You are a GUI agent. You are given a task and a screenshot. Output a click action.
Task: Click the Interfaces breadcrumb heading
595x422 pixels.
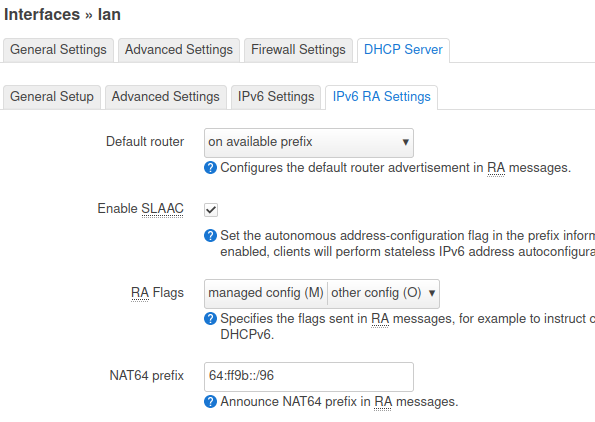click(42, 15)
